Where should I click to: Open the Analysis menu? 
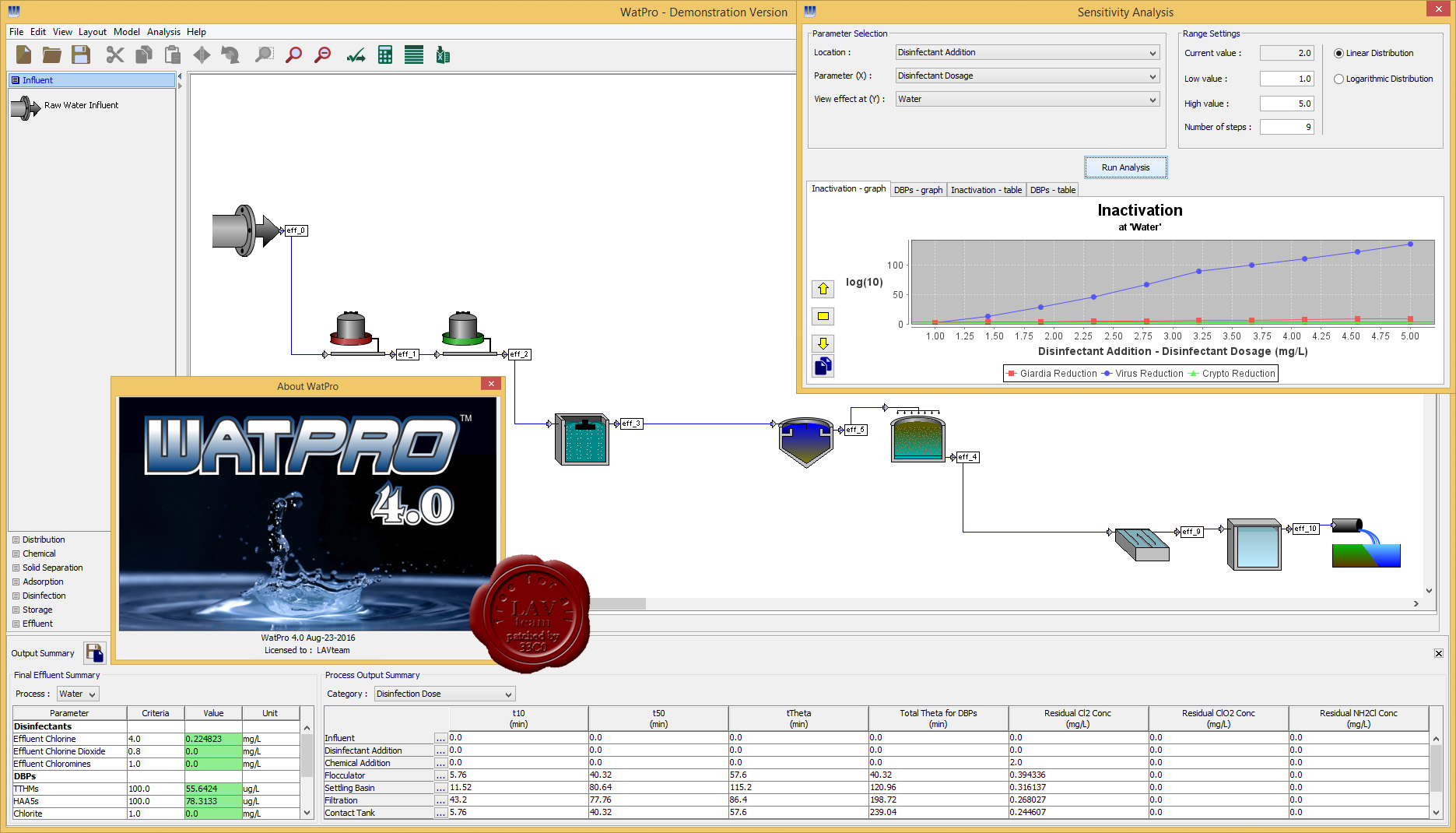tap(163, 32)
